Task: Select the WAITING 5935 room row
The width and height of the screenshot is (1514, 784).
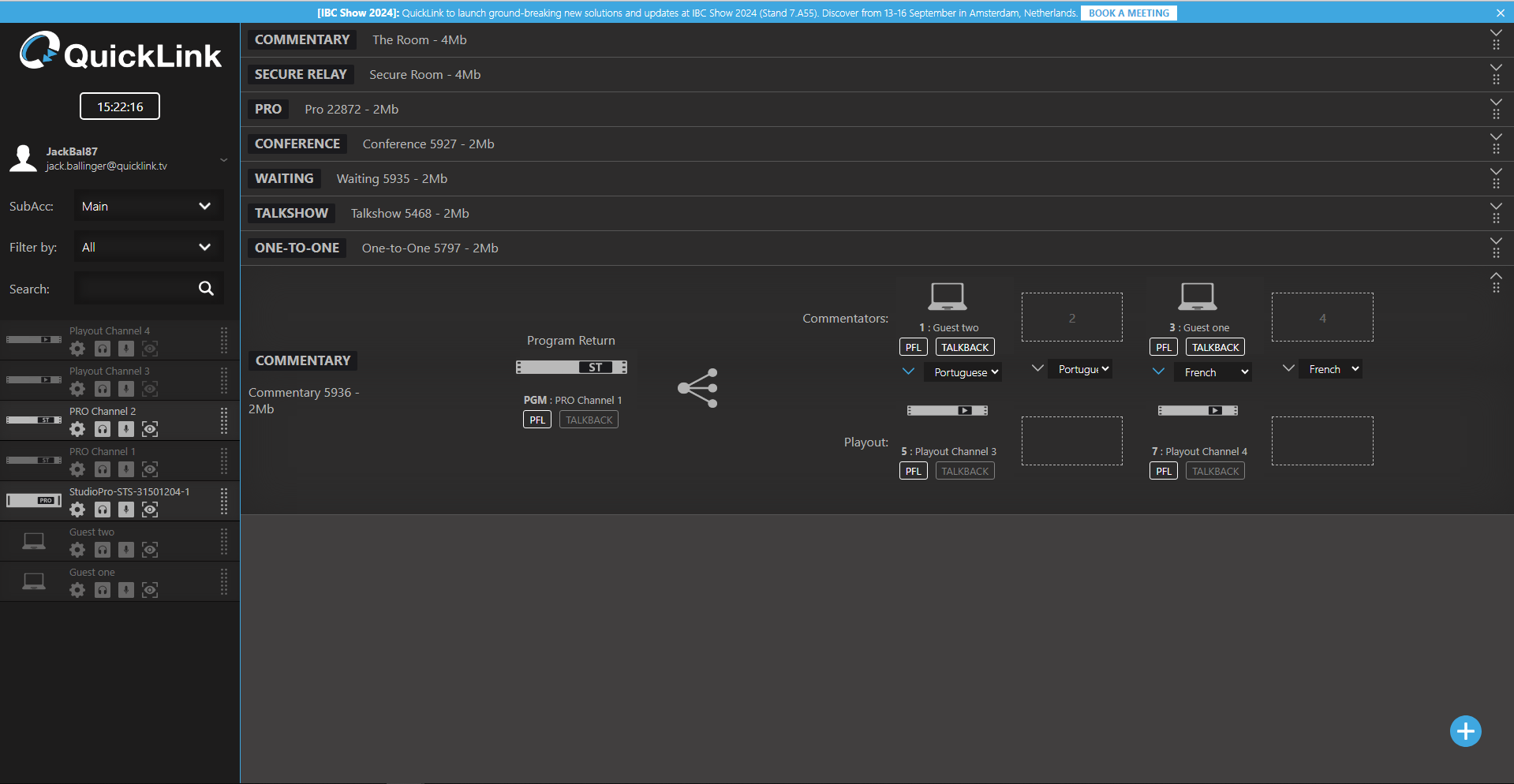Action: click(877, 179)
